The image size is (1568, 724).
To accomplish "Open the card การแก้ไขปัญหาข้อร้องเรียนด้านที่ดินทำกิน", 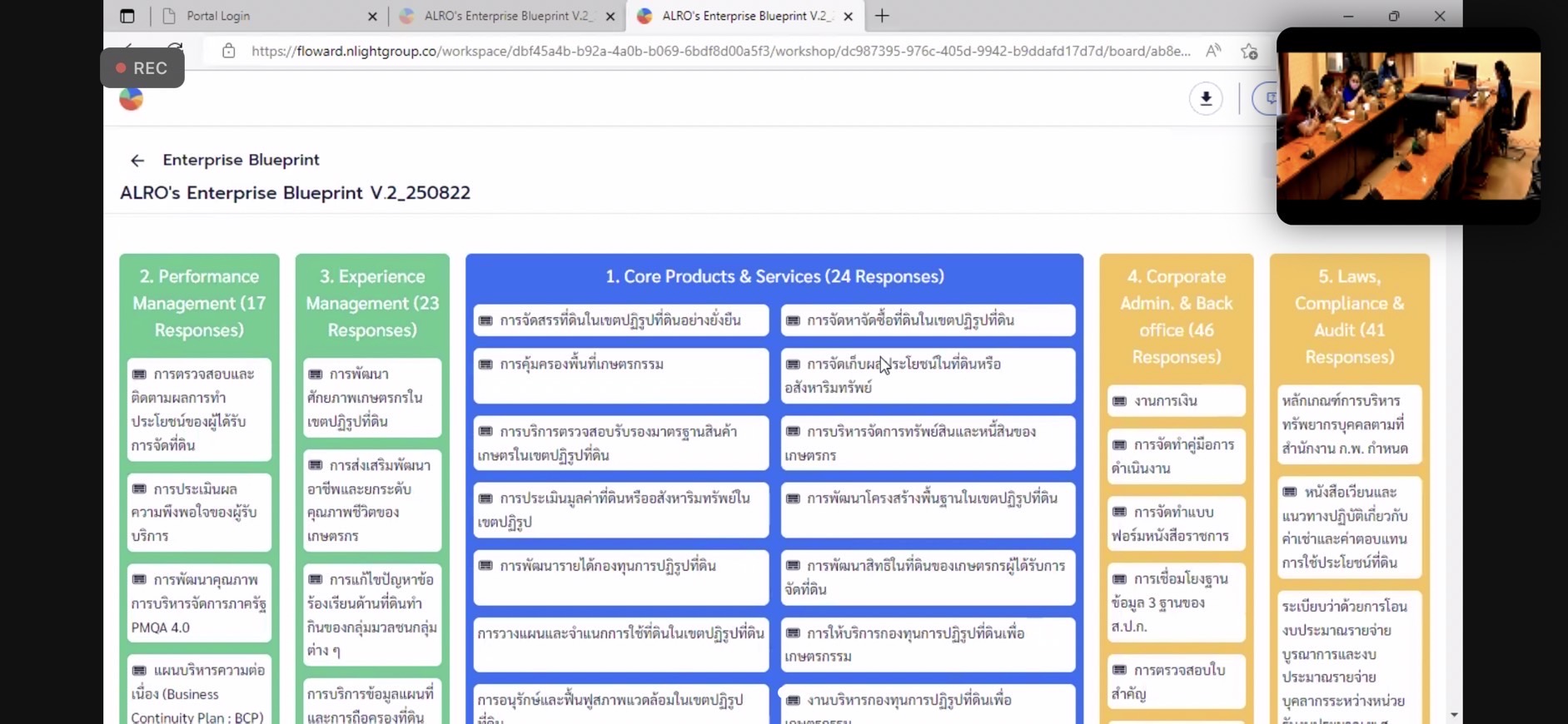I will coord(372,614).
